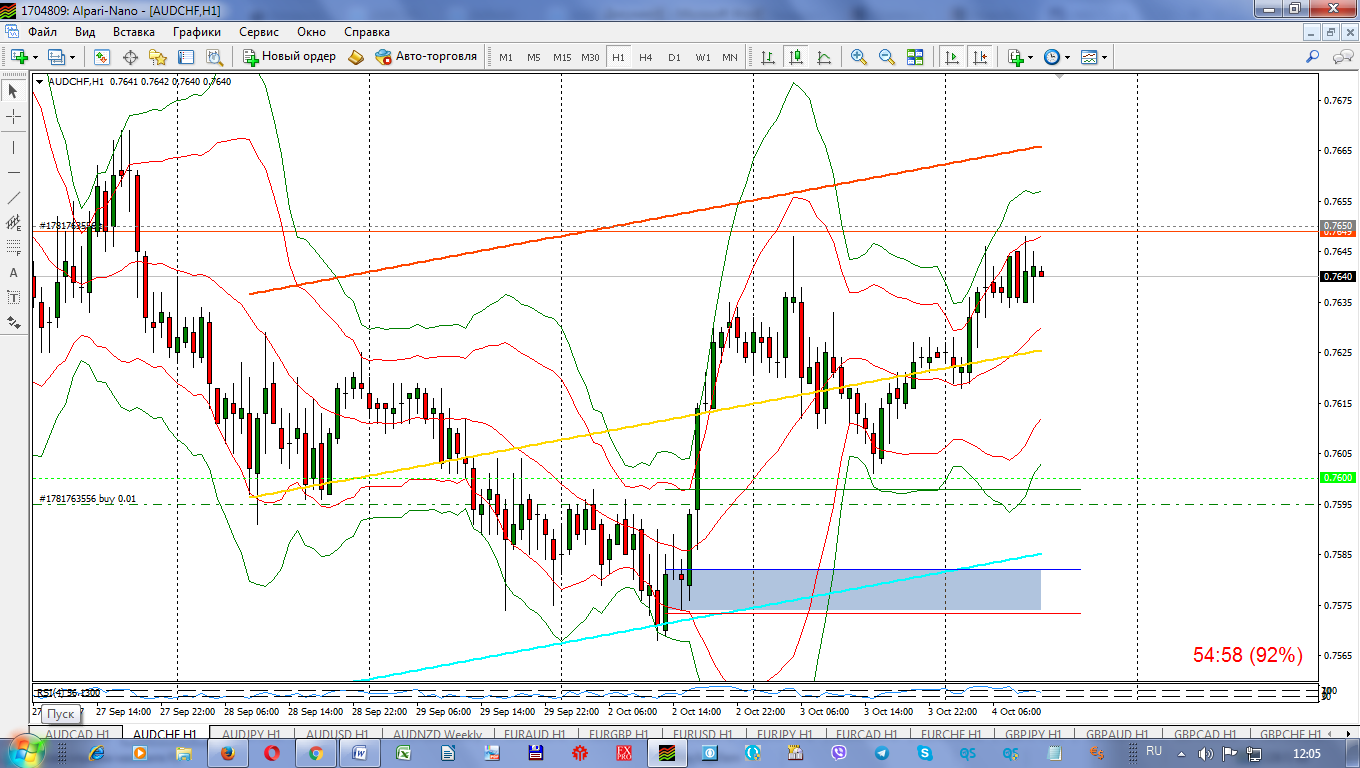Switch to the D1 timeframe

click(x=674, y=57)
